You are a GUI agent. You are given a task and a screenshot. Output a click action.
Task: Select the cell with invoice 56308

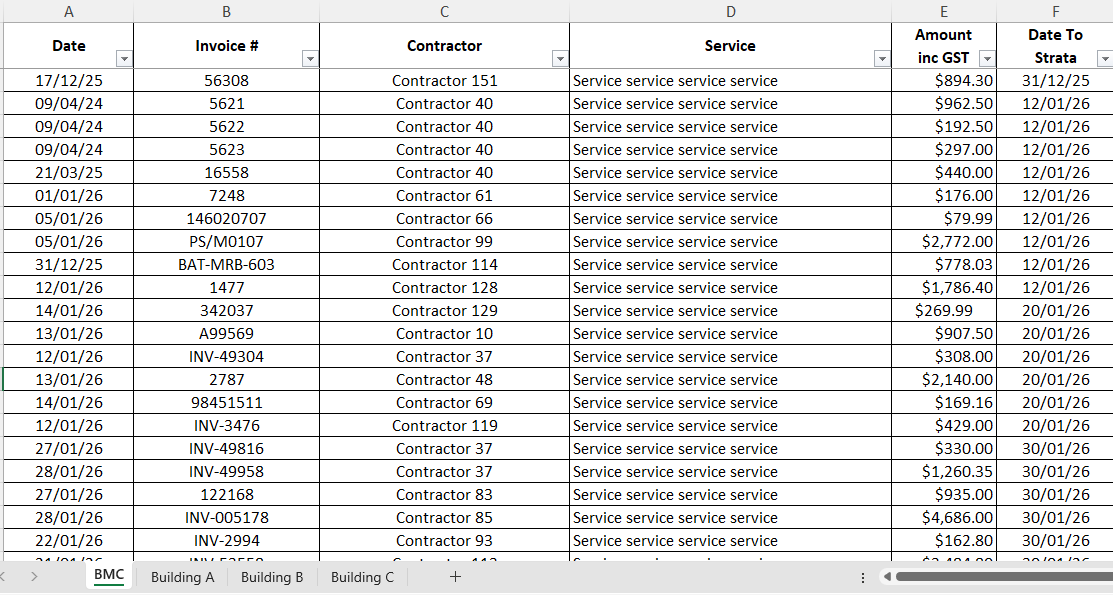click(x=226, y=80)
